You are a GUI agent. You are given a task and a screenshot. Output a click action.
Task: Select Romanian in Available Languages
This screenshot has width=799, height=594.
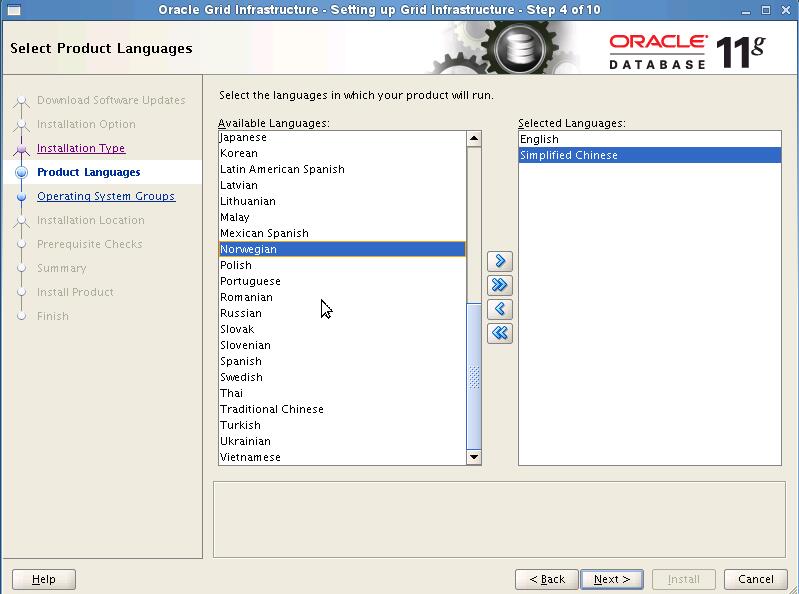click(342, 298)
